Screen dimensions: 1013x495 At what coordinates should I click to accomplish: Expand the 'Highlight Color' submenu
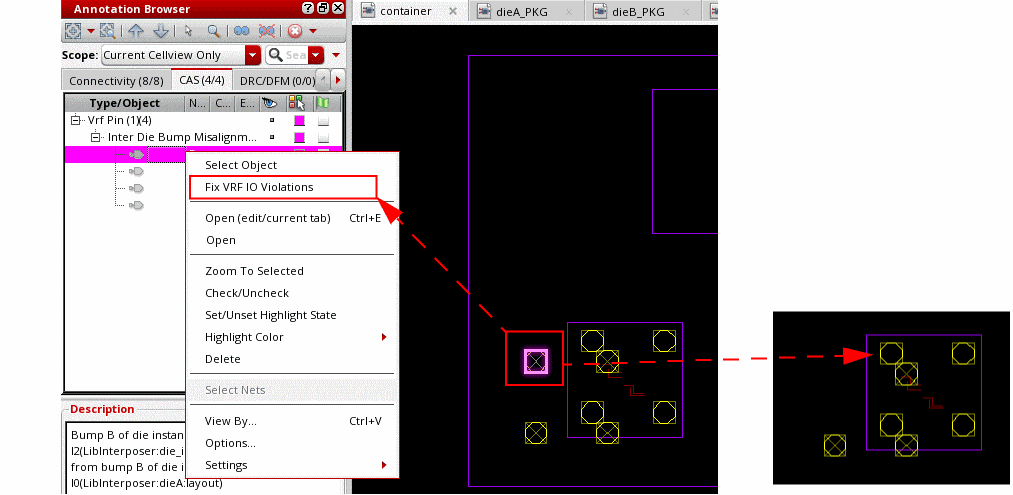click(293, 337)
